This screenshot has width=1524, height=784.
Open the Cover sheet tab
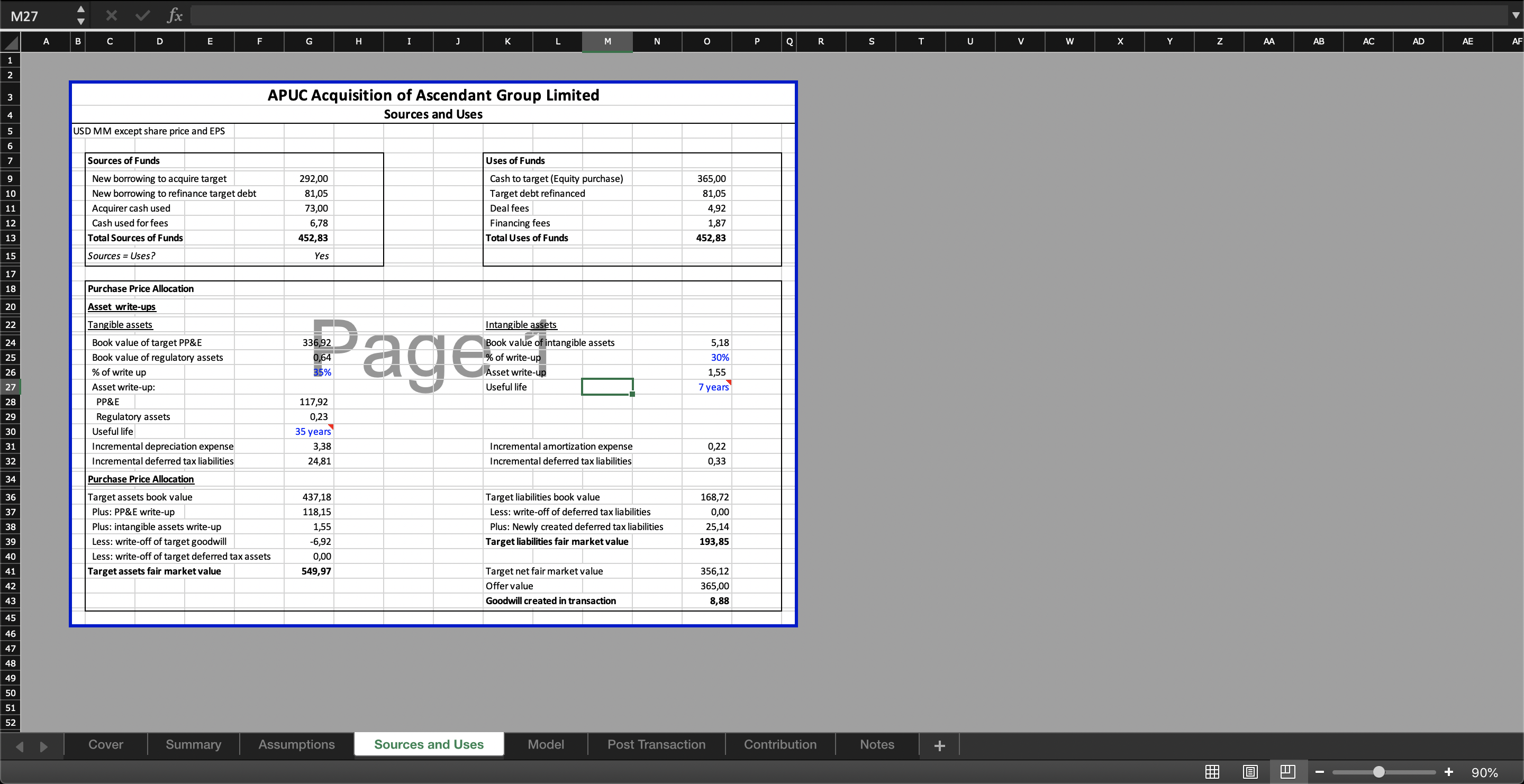coord(106,744)
